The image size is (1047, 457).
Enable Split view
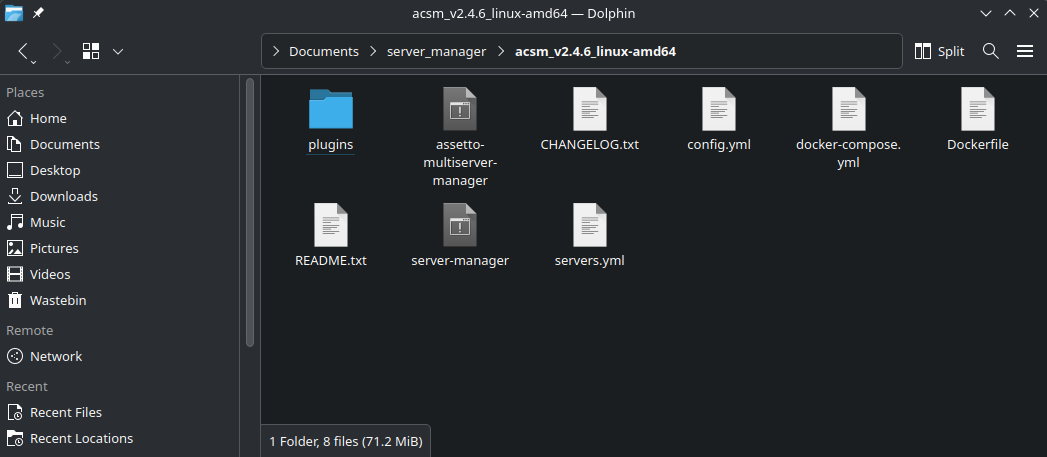coord(939,51)
